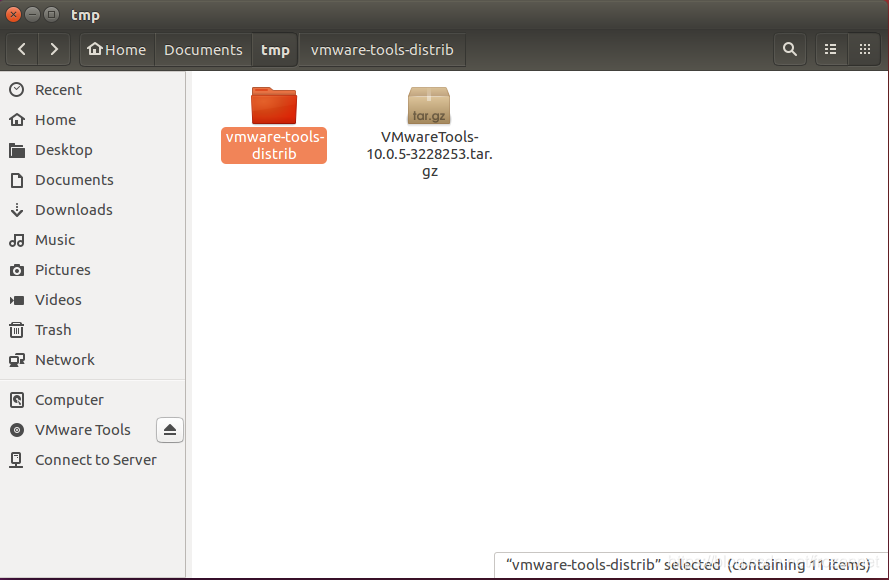Screen dimensions: 889x580
Task: Open Desktop label in sidebar
Action: 64,150
